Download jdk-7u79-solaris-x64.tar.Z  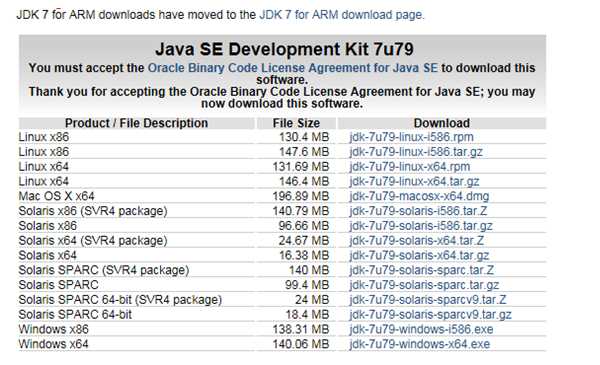416,241
